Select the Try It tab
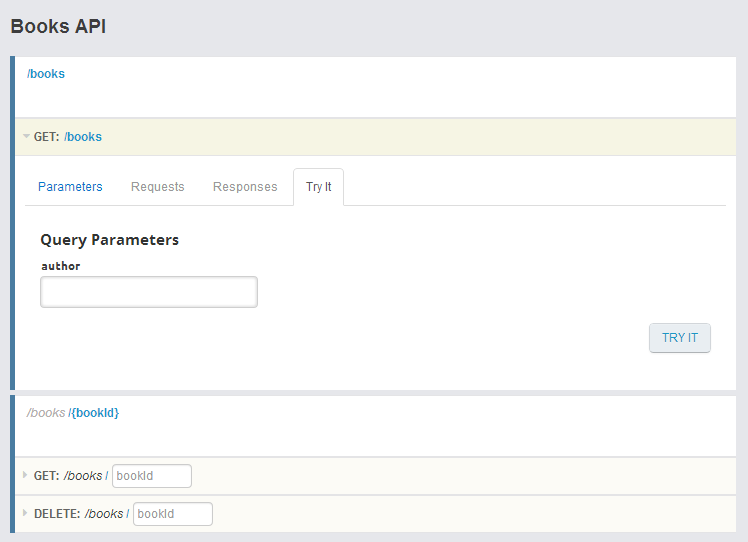Image resolution: width=748 pixels, height=542 pixels. point(318,187)
